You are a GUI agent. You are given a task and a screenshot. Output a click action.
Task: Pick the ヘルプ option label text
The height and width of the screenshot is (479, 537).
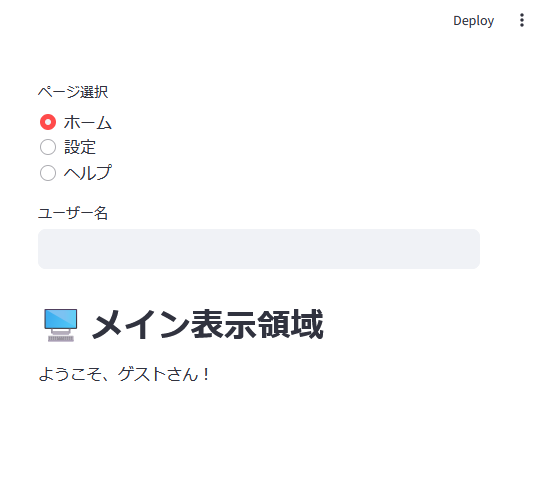(x=88, y=173)
